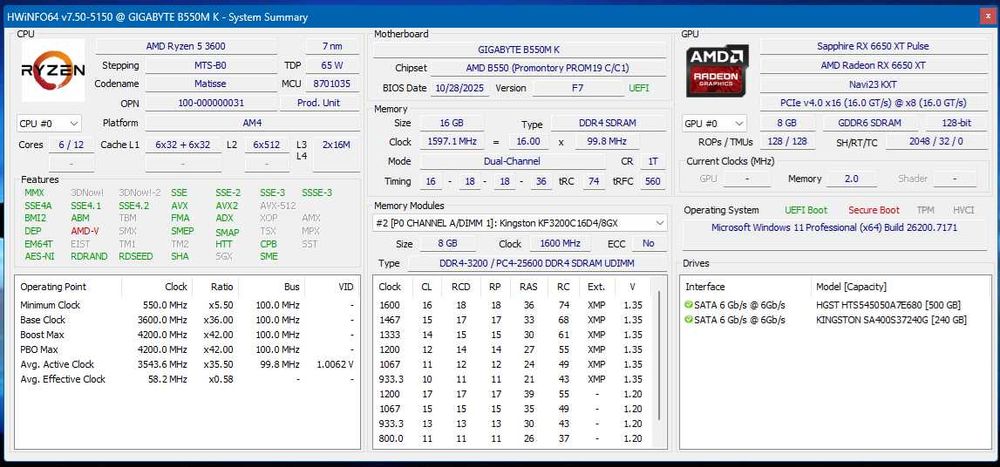Click the video memory type 'GDDR6 SDRAM'
This screenshot has width=1000, height=467.
[x=870, y=123]
